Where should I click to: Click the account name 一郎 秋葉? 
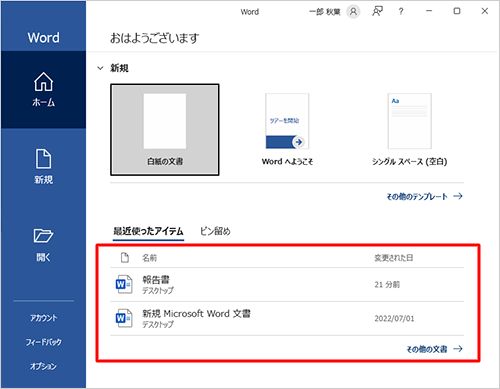tap(325, 12)
